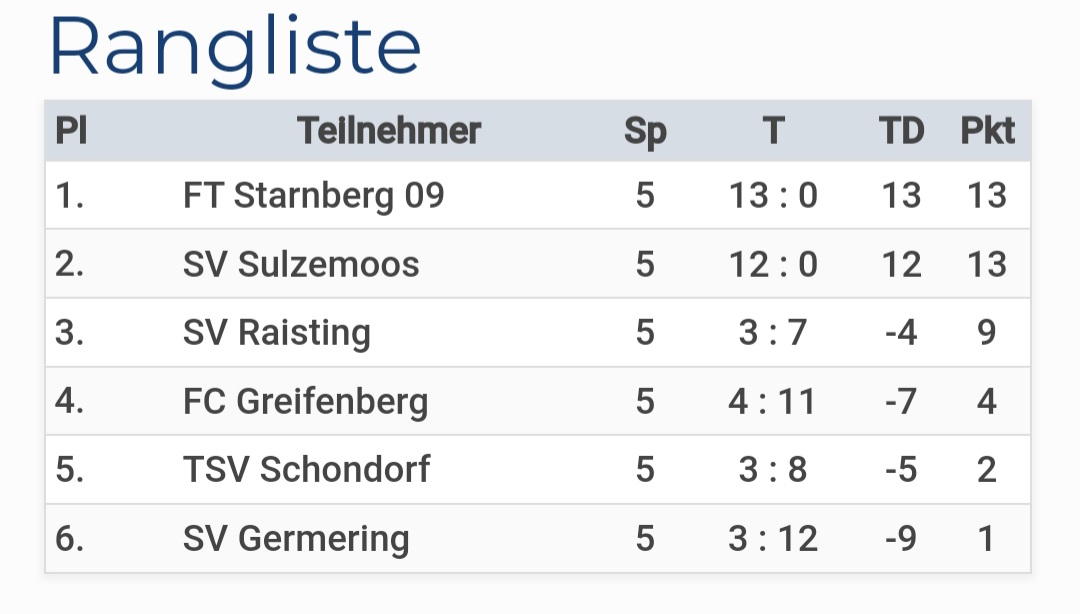Image resolution: width=1080 pixels, height=614 pixels.
Task: Click the Pkt column header
Action: click(x=987, y=131)
